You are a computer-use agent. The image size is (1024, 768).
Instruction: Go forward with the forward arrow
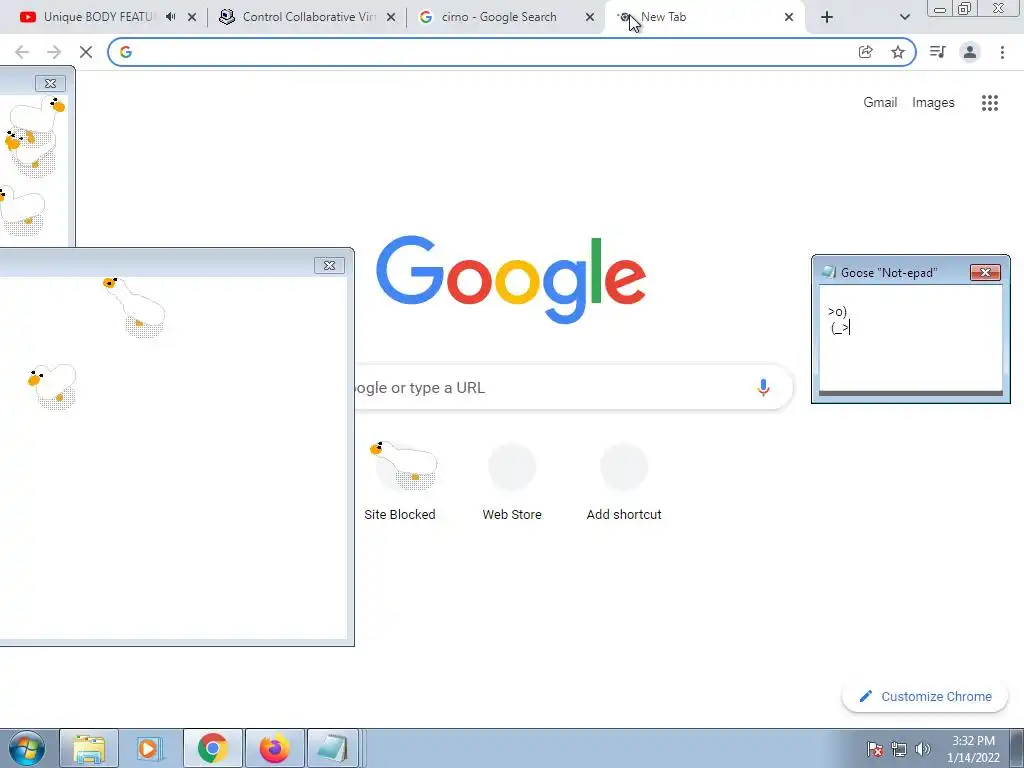[x=54, y=52]
